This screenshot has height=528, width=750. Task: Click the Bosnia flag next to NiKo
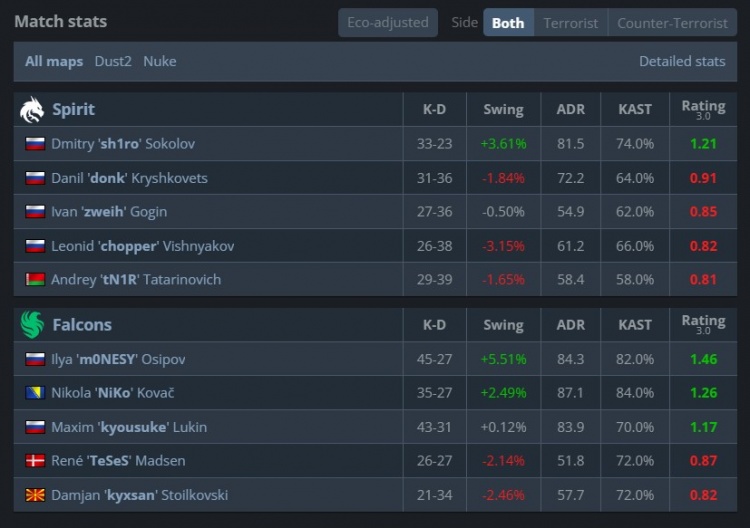pos(35,393)
